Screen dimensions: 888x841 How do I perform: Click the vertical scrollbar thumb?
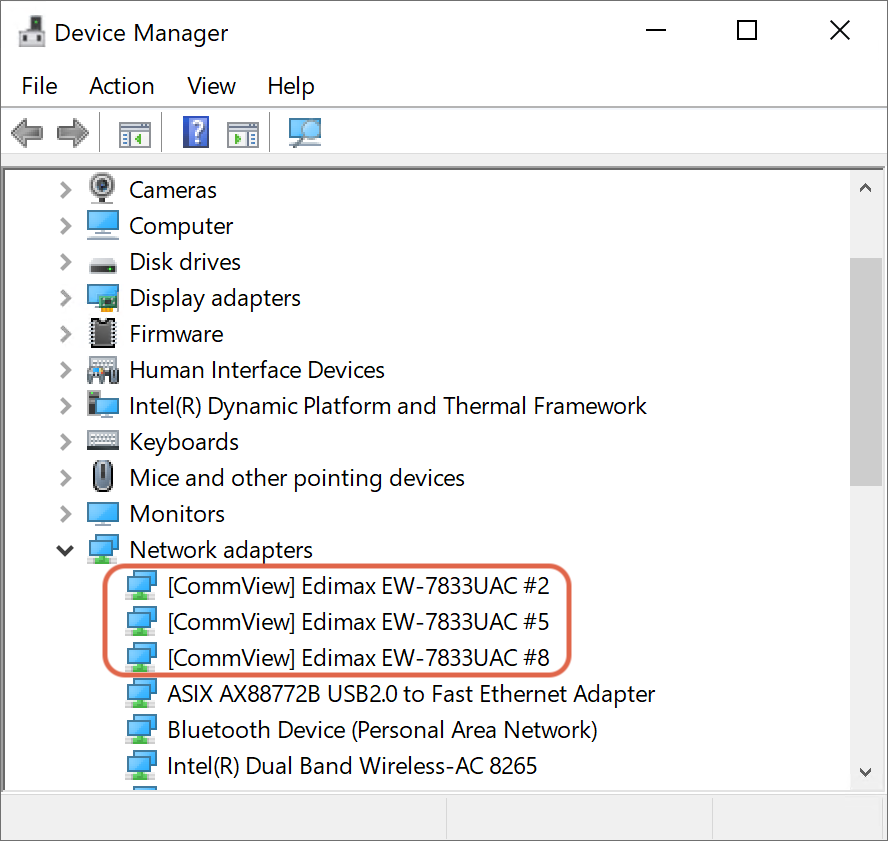tap(865, 372)
